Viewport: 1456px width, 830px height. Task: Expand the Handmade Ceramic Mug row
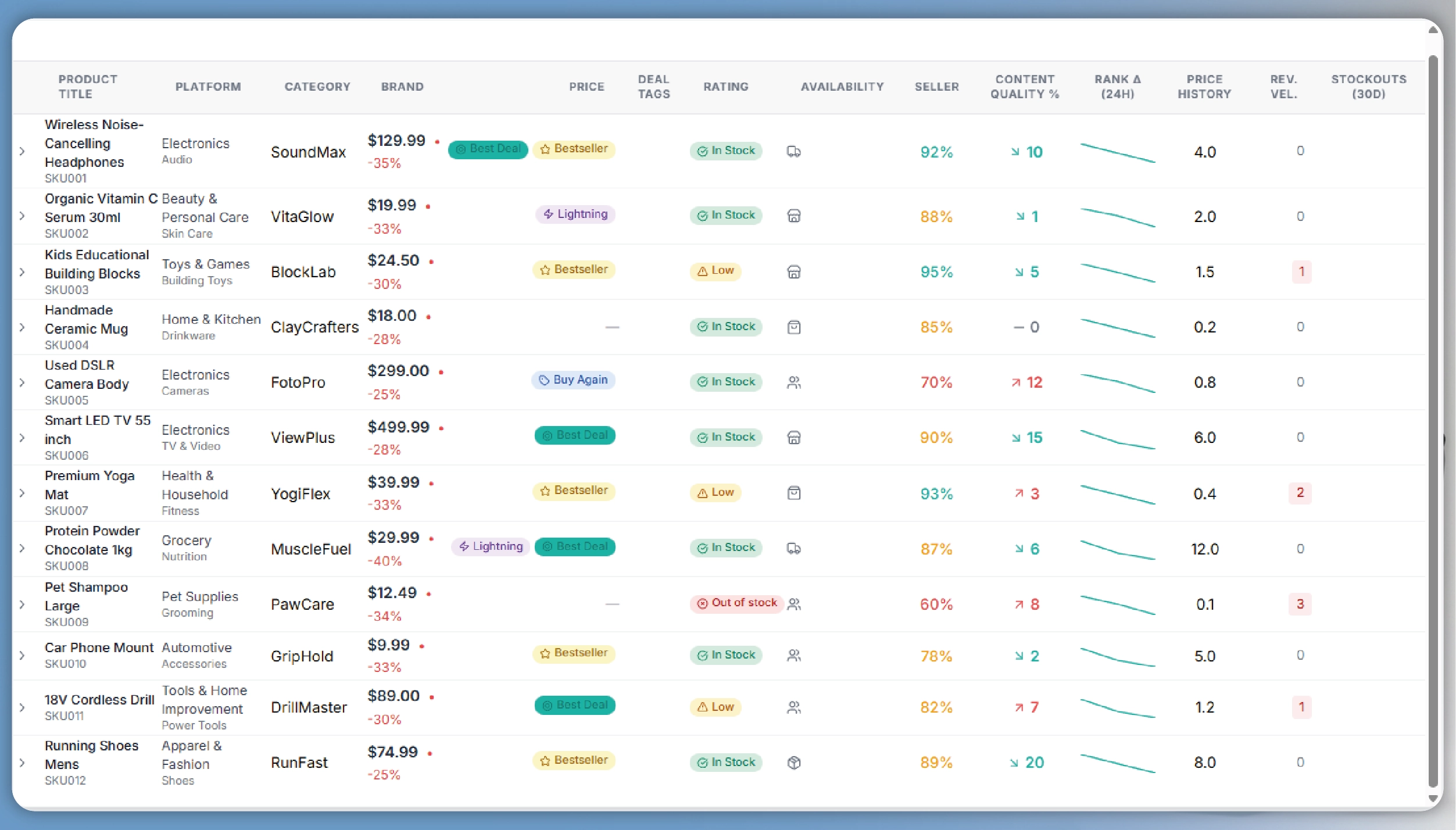[22, 327]
